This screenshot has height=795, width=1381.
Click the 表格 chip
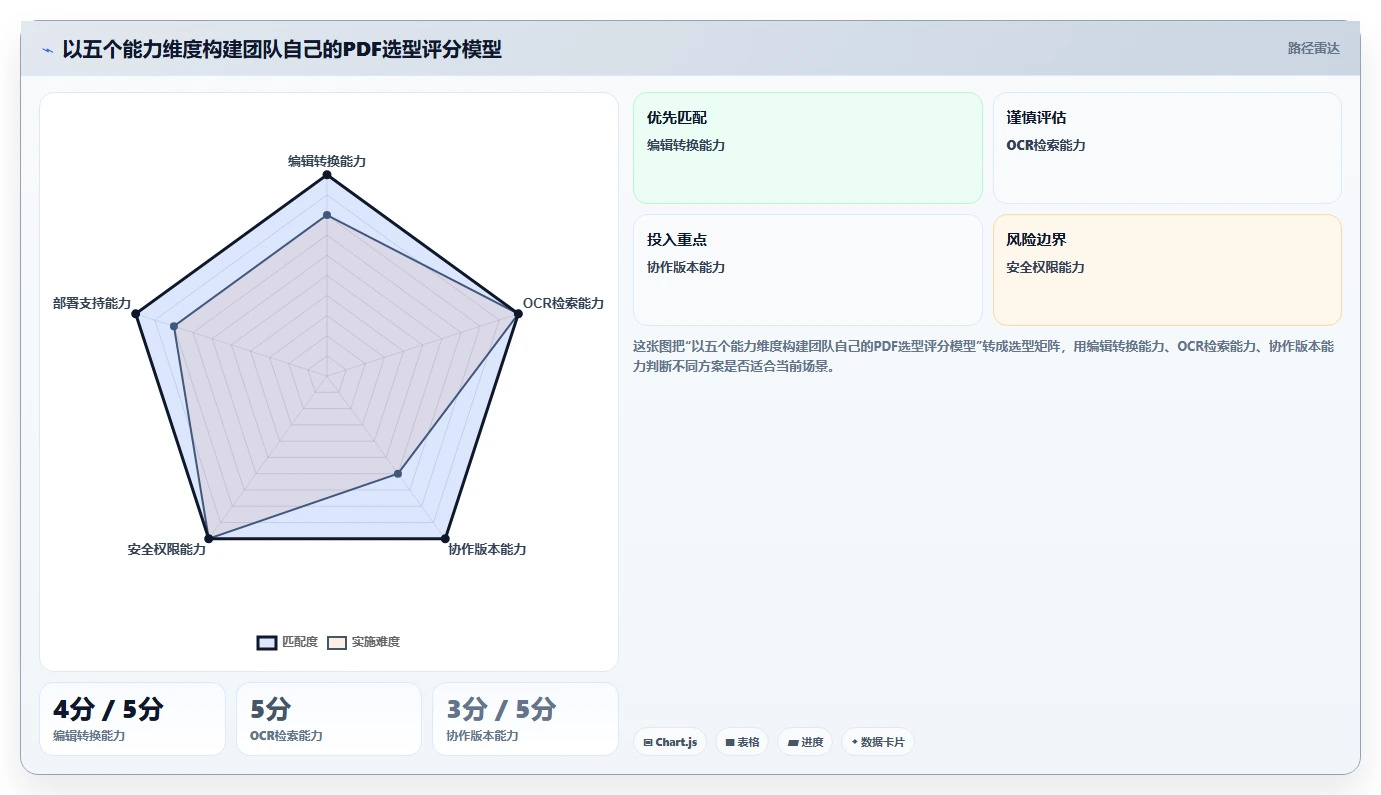click(x=742, y=742)
